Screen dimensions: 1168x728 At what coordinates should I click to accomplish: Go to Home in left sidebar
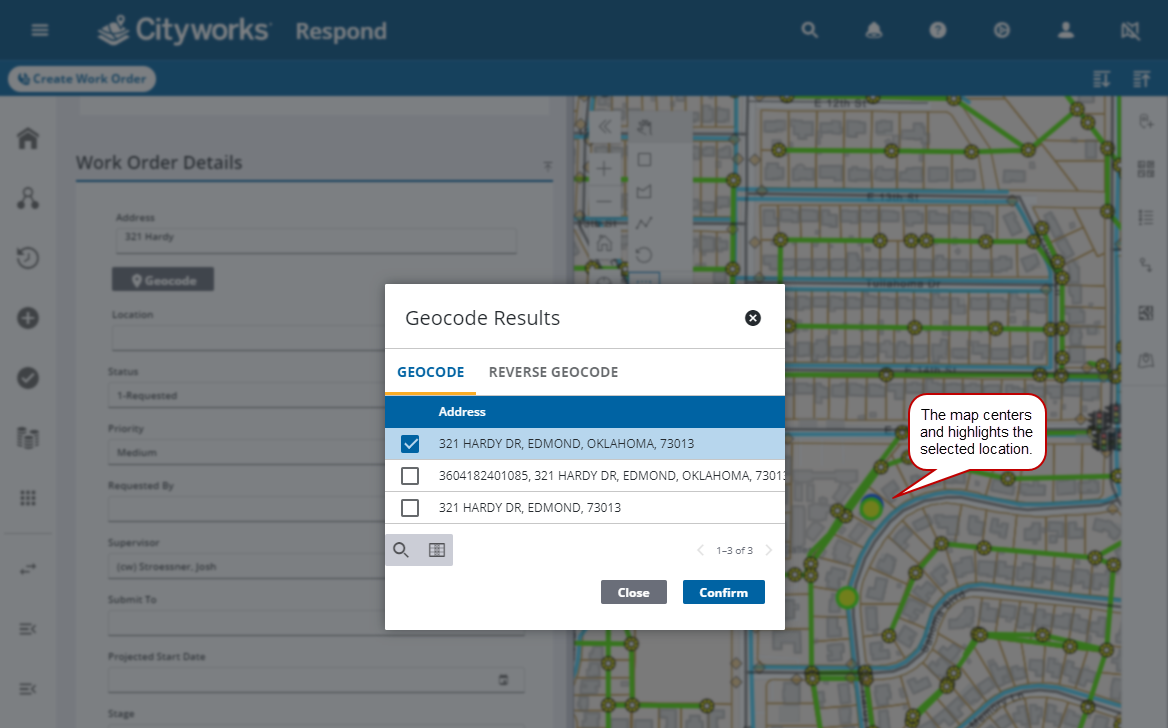tap(28, 139)
